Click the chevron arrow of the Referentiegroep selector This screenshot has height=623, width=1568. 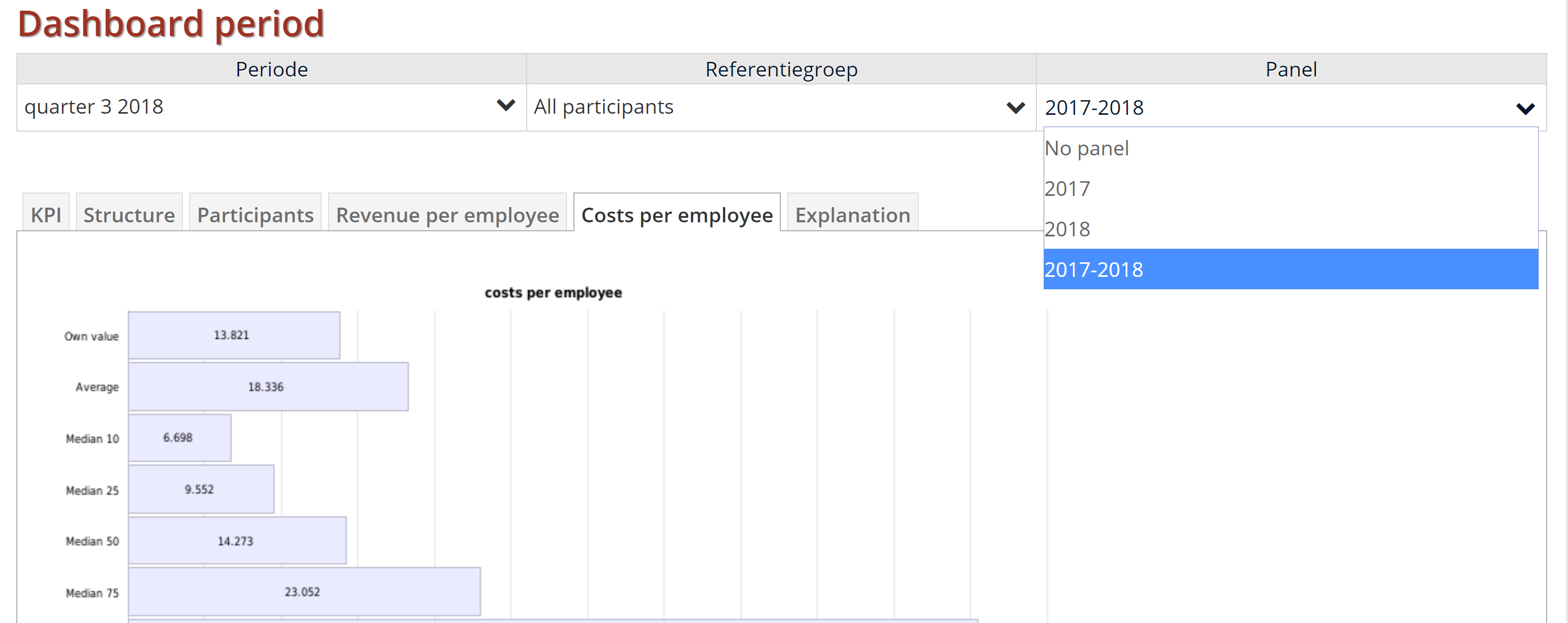(1016, 108)
